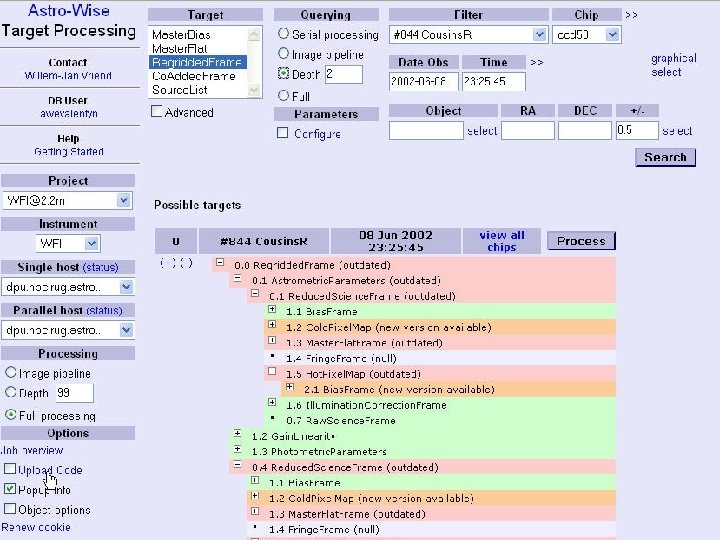
Task: Click the Process button
Action: (581, 241)
